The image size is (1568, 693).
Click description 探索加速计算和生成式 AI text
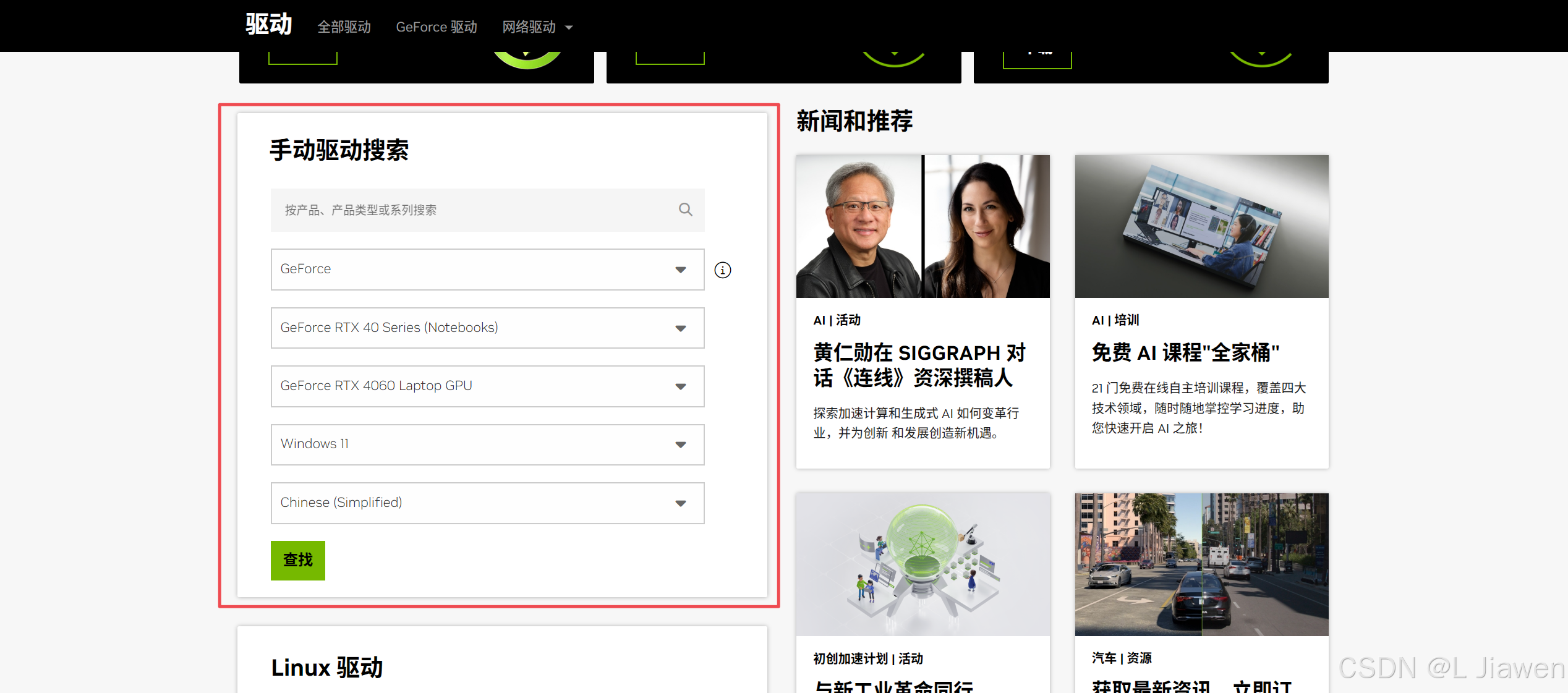click(916, 423)
